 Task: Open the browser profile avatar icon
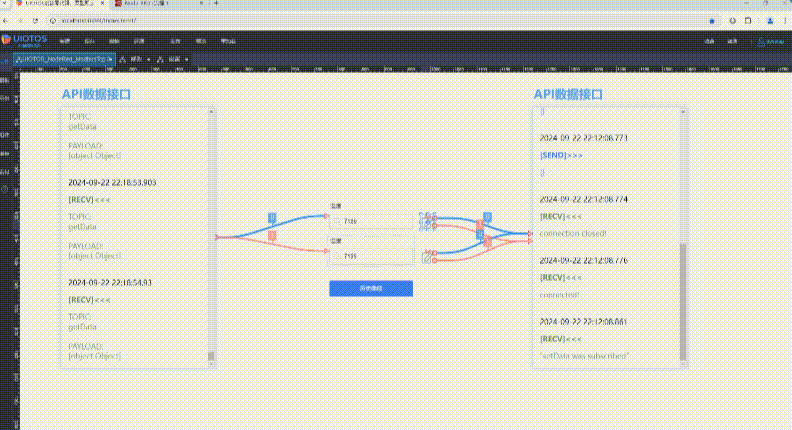[x=770, y=21]
